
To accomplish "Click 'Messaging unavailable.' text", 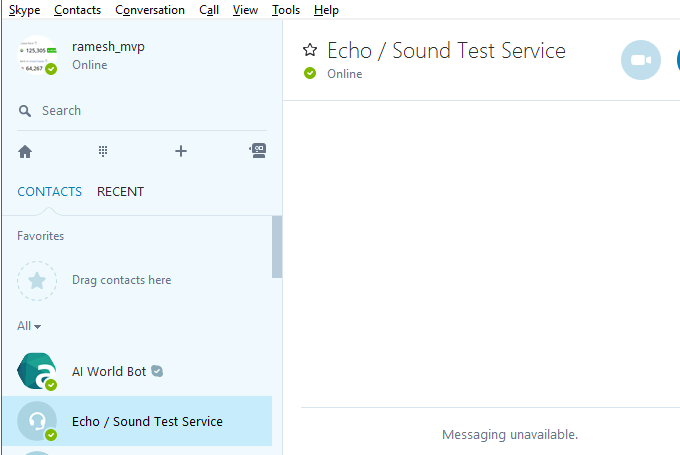I will click(x=510, y=435).
